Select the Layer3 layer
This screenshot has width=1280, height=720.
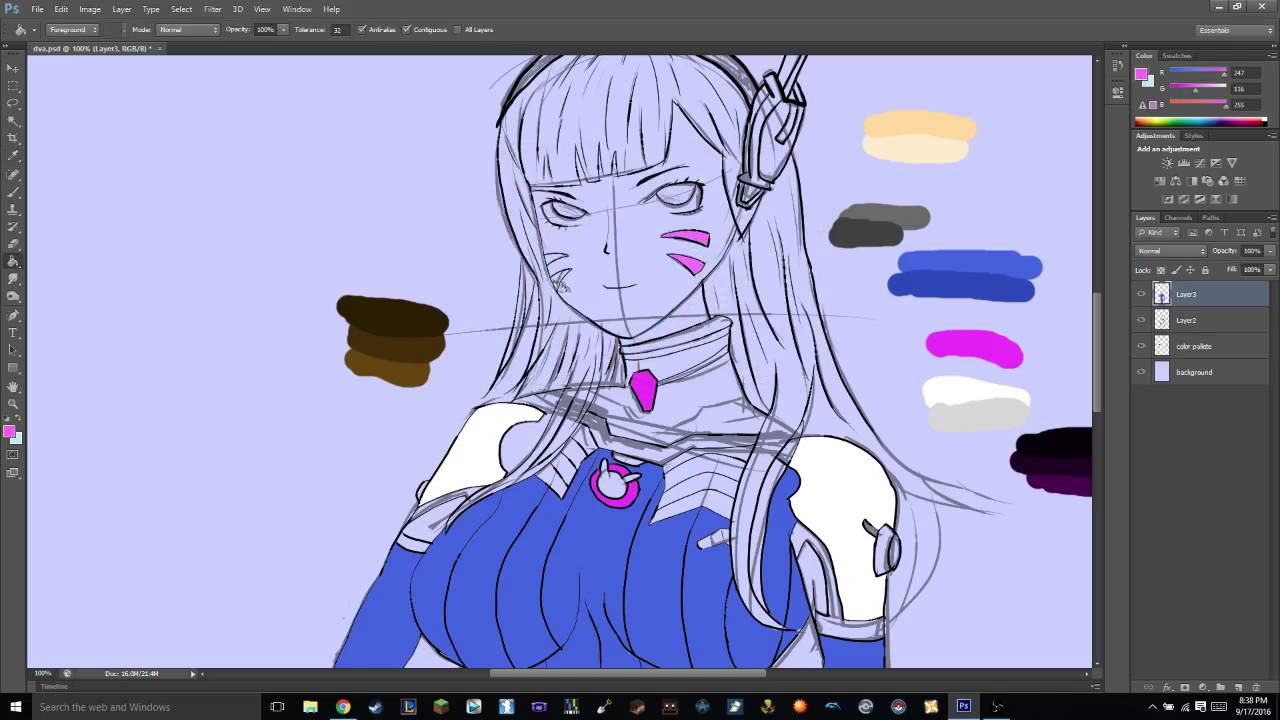[1202, 294]
